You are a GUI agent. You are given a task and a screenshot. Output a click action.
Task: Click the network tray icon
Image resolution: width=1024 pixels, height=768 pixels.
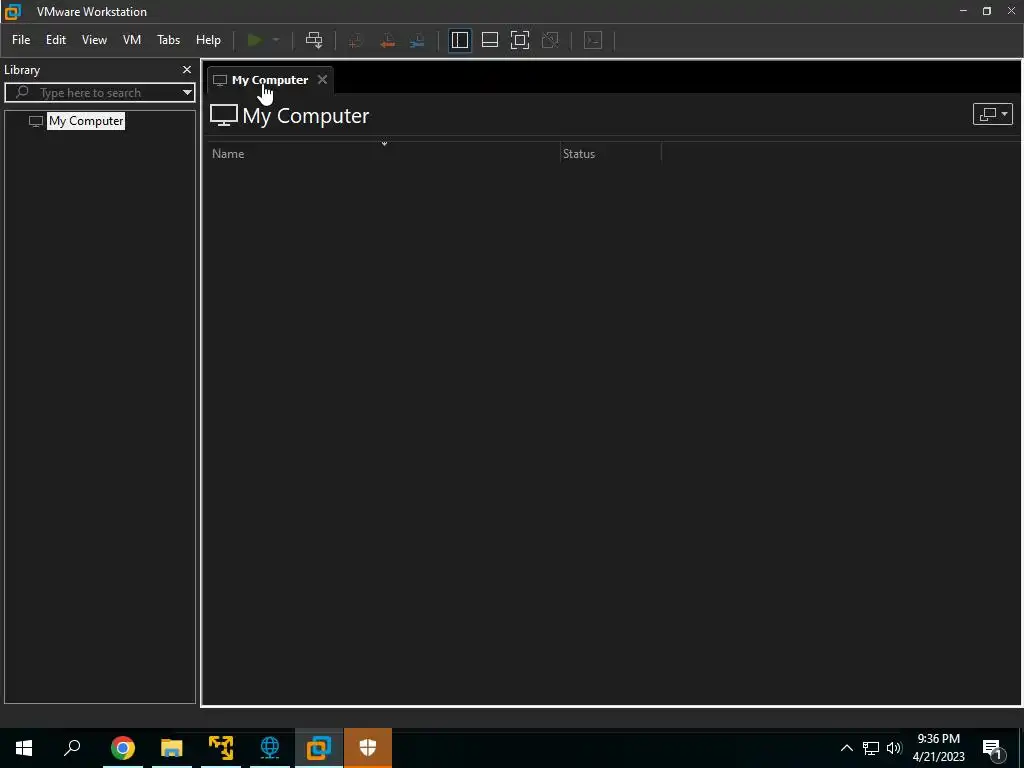pyautogui.click(x=871, y=748)
